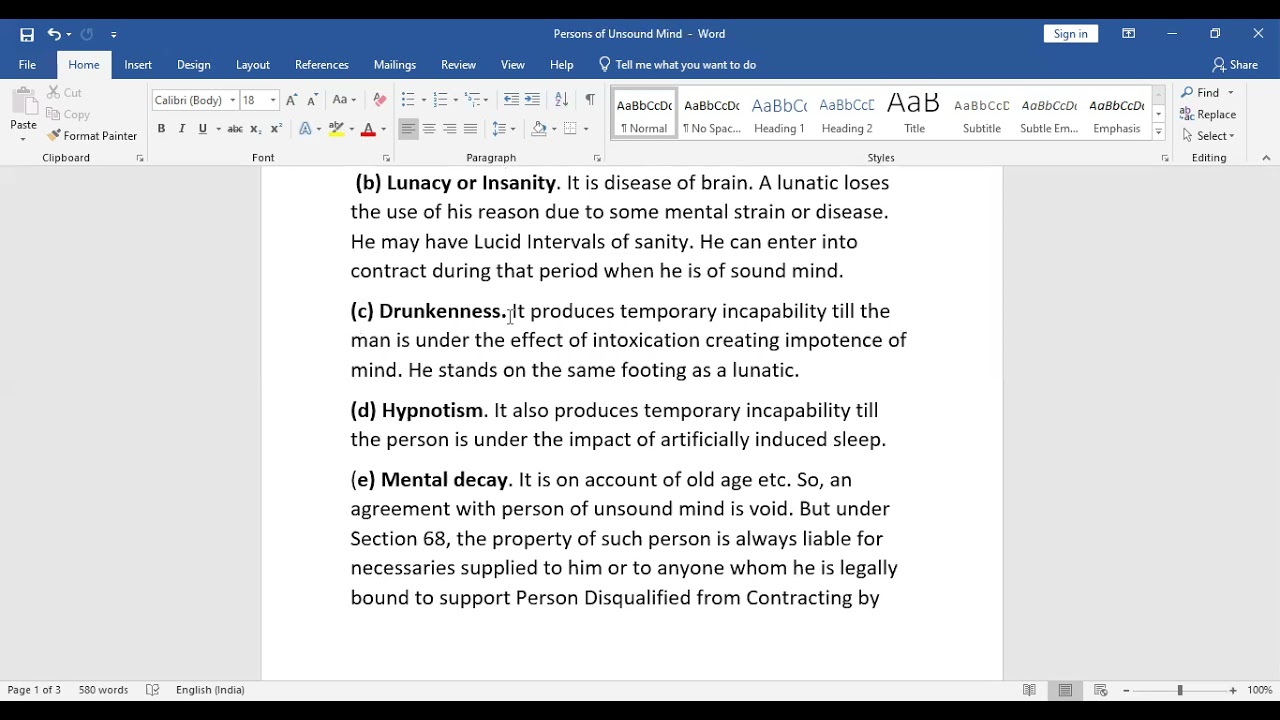Expand the Change Case menu
This screenshot has width=1280, height=720.
click(x=344, y=100)
